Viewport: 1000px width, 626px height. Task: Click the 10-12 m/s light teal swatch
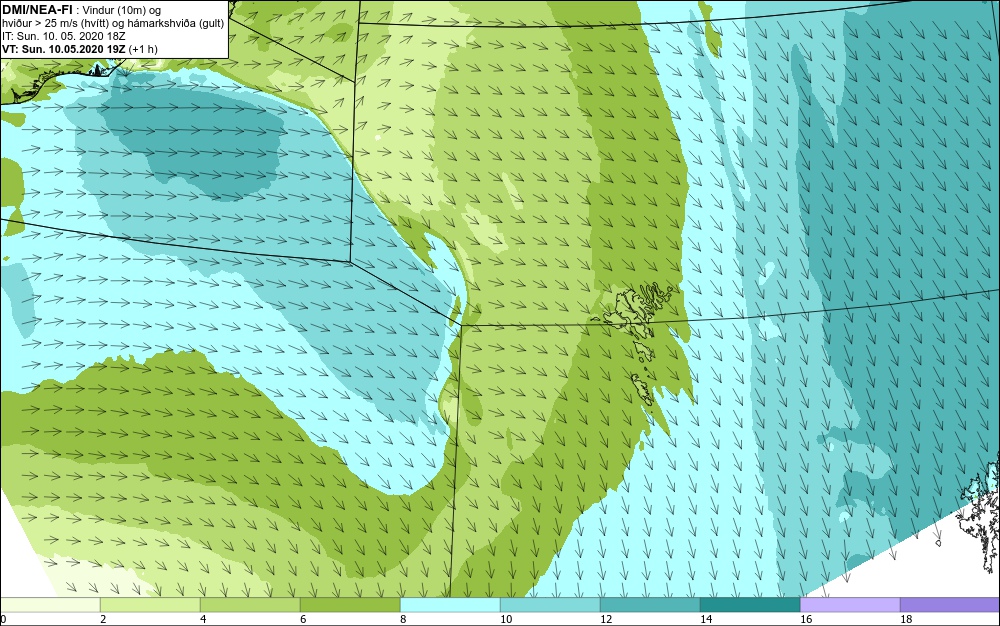click(x=550, y=604)
